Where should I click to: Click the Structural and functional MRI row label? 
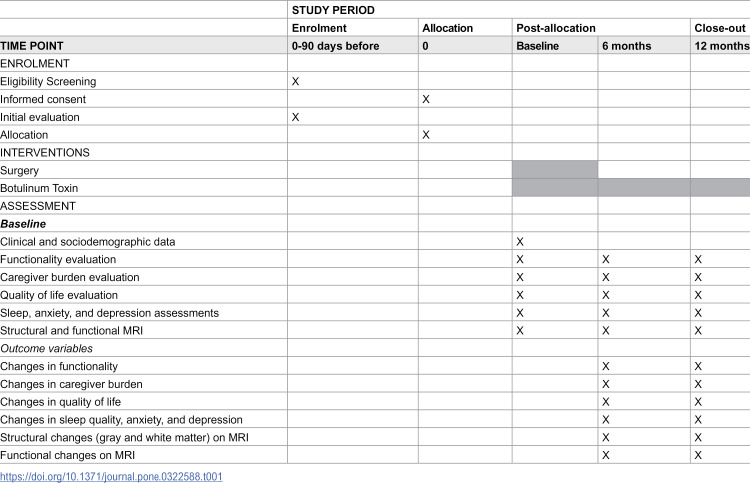pos(71,330)
